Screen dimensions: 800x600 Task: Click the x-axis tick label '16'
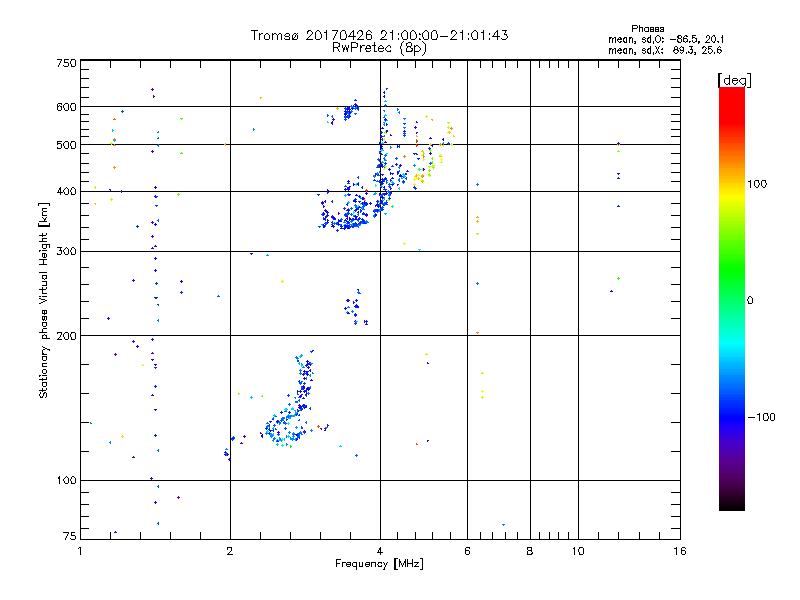point(680,551)
